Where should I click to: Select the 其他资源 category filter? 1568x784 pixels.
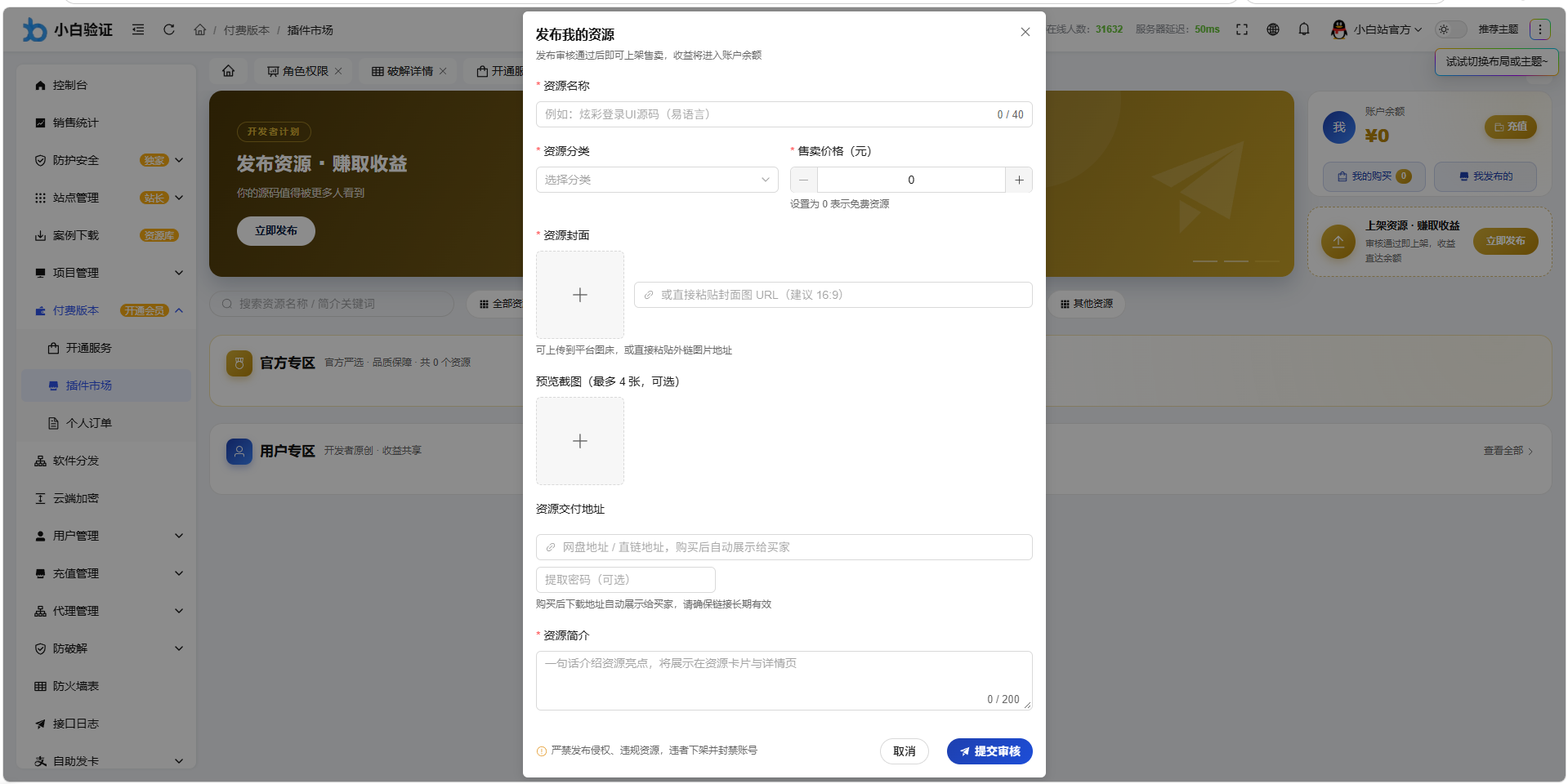tap(1087, 304)
